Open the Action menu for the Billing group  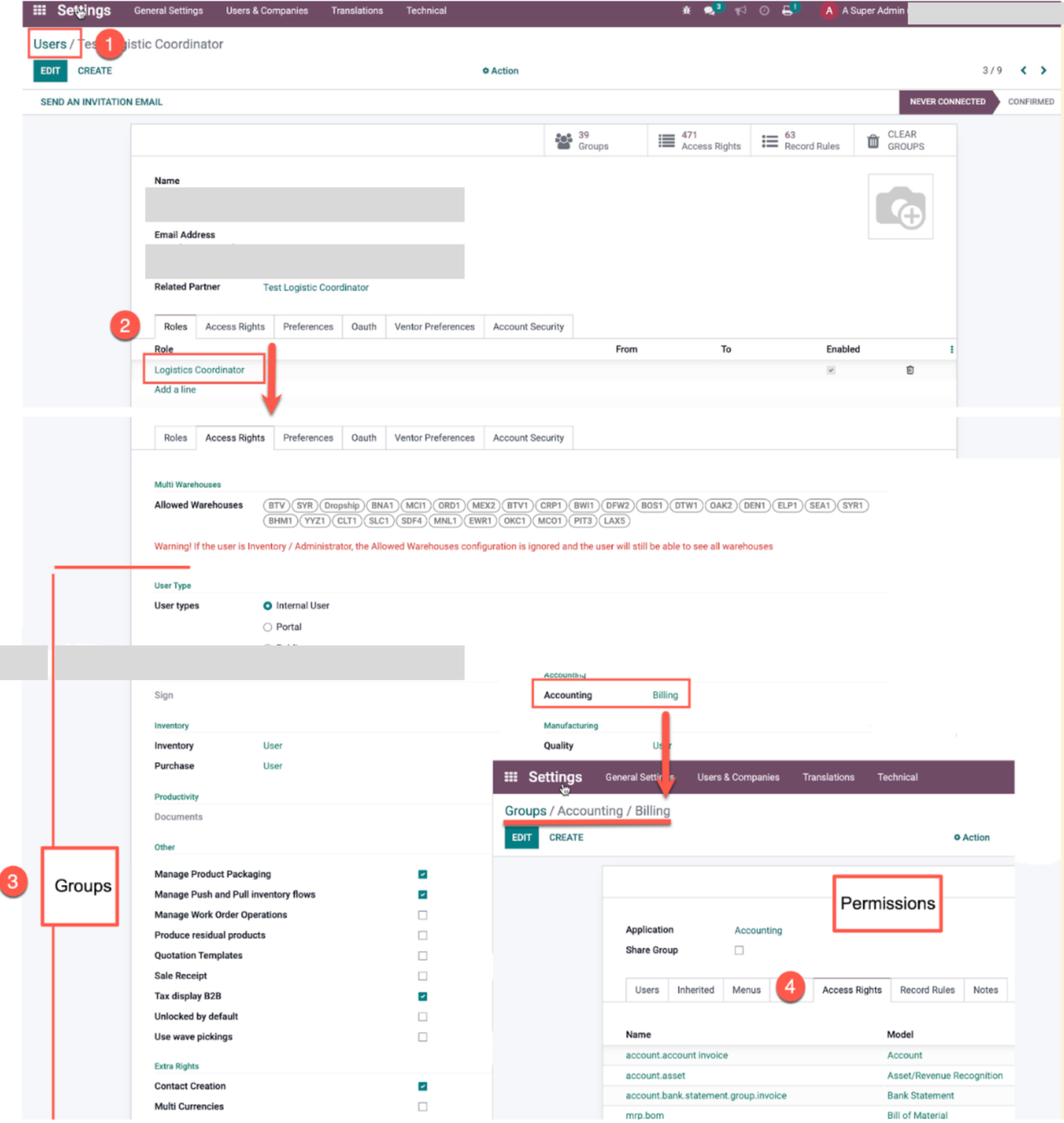(971, 837)
